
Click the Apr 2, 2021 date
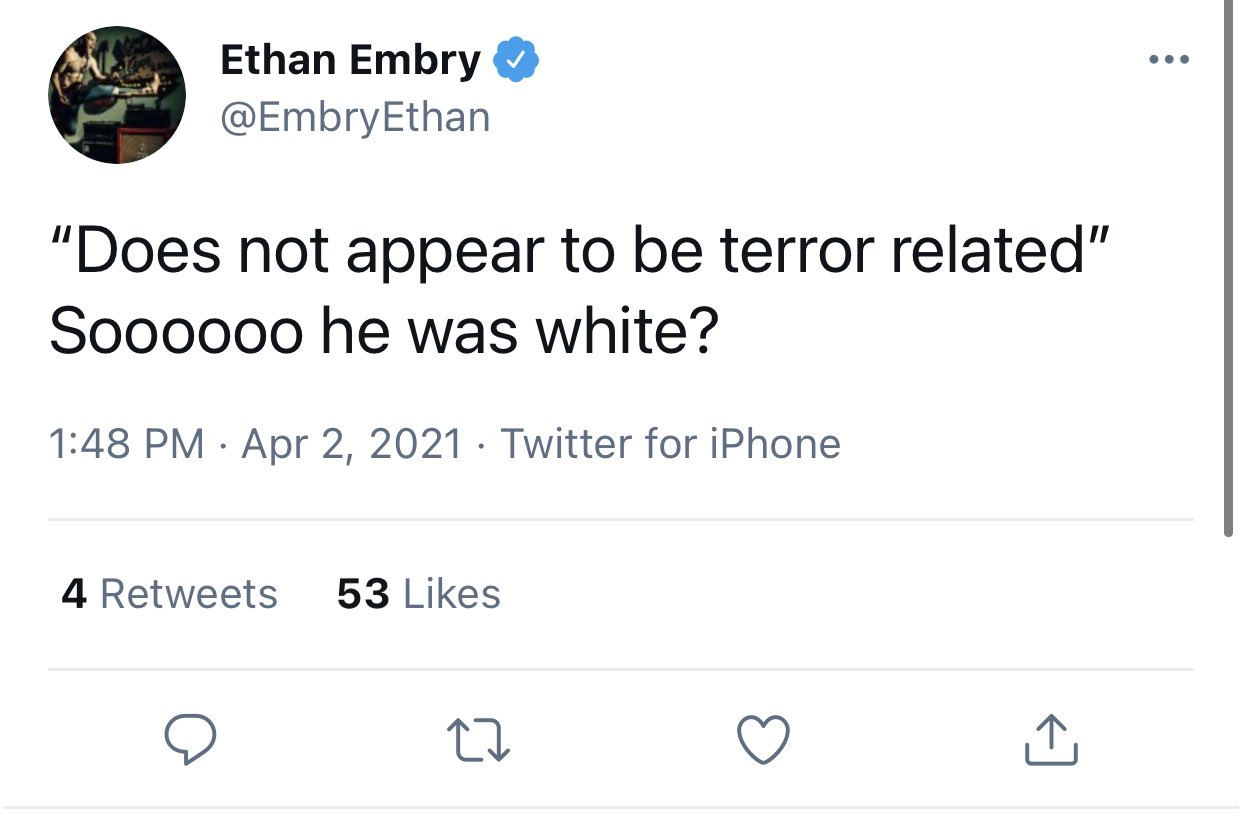pyautogui.click(x=352, y=443)
